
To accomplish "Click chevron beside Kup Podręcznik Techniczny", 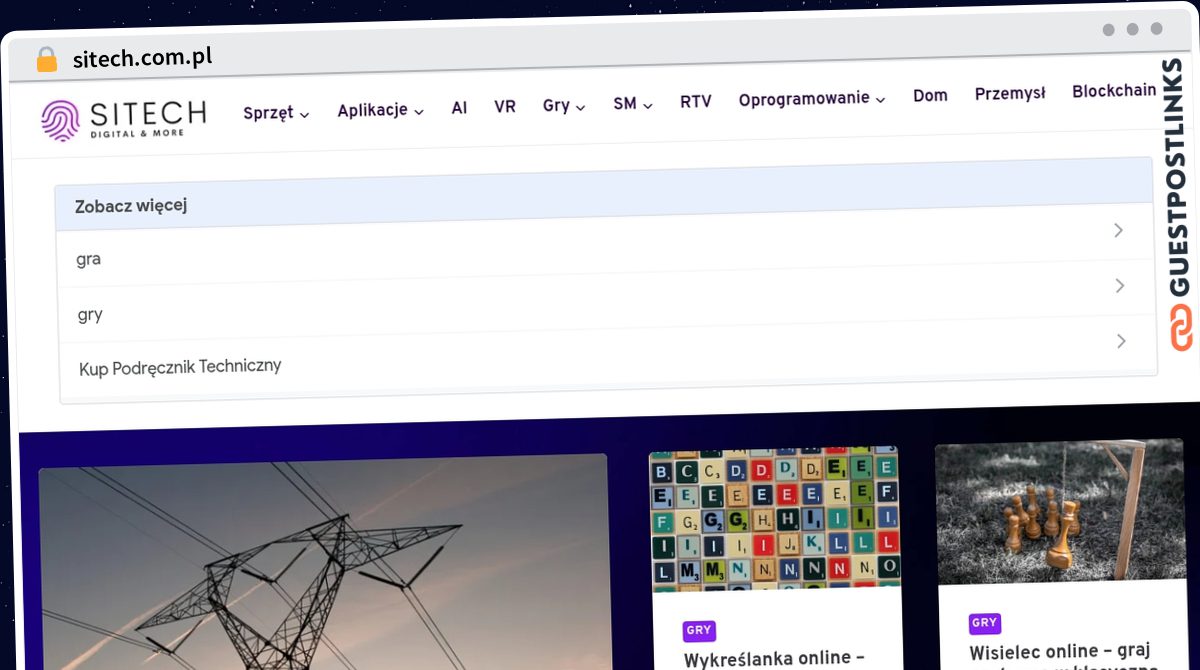I will (x=1121, y=341).
